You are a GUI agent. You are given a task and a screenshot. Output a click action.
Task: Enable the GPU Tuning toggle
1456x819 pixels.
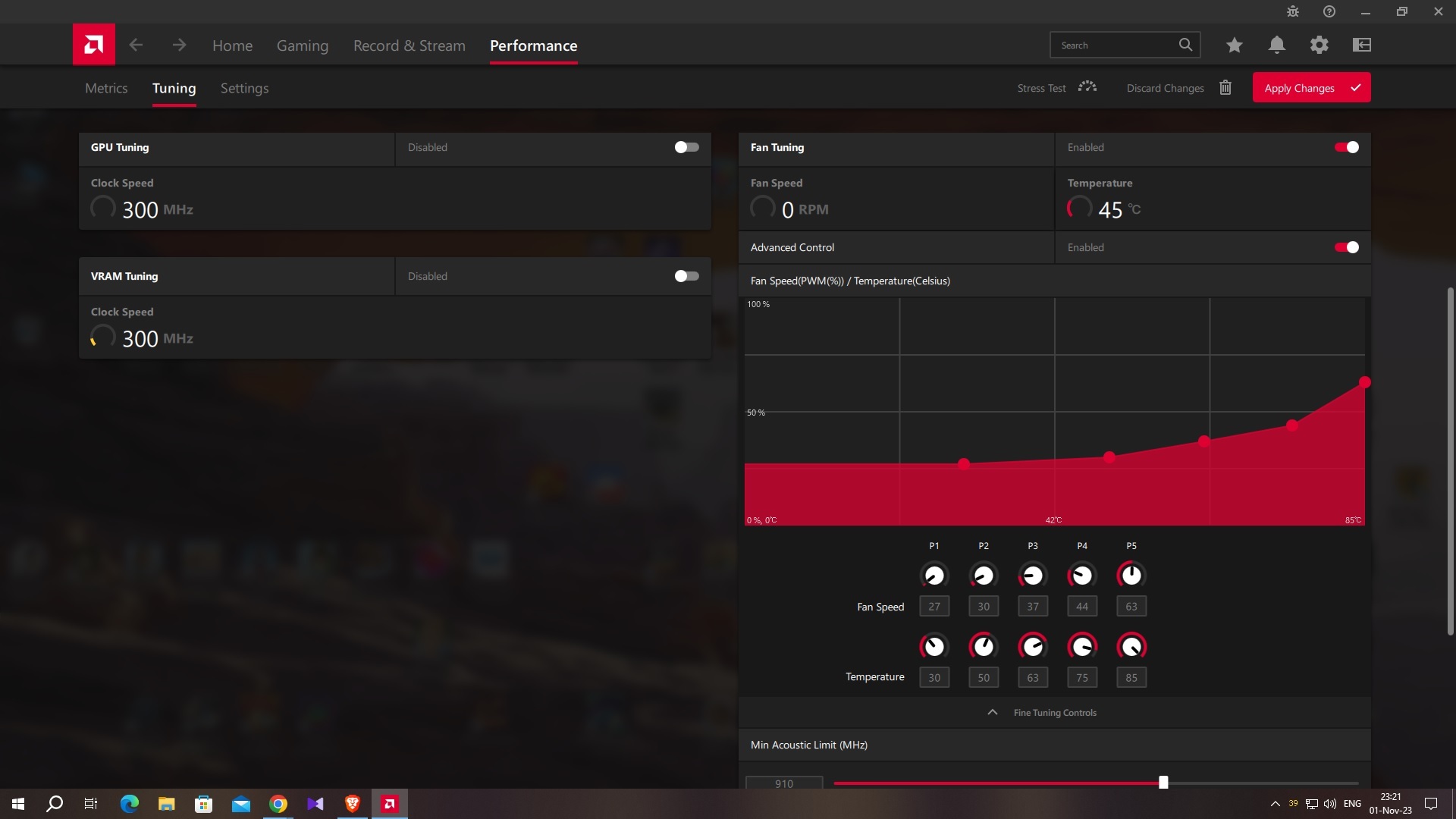point(687,147)
